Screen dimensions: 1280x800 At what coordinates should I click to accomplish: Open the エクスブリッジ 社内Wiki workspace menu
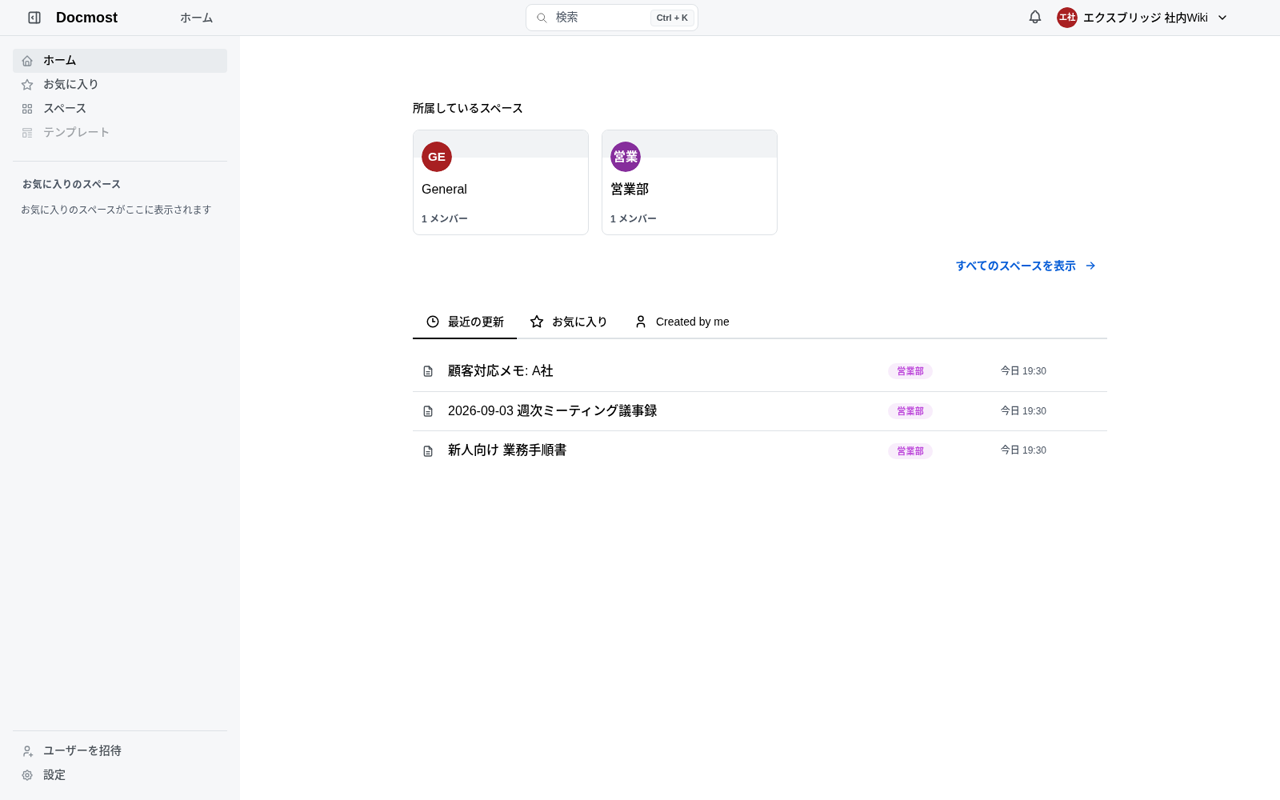click(x=1143, y=18)
